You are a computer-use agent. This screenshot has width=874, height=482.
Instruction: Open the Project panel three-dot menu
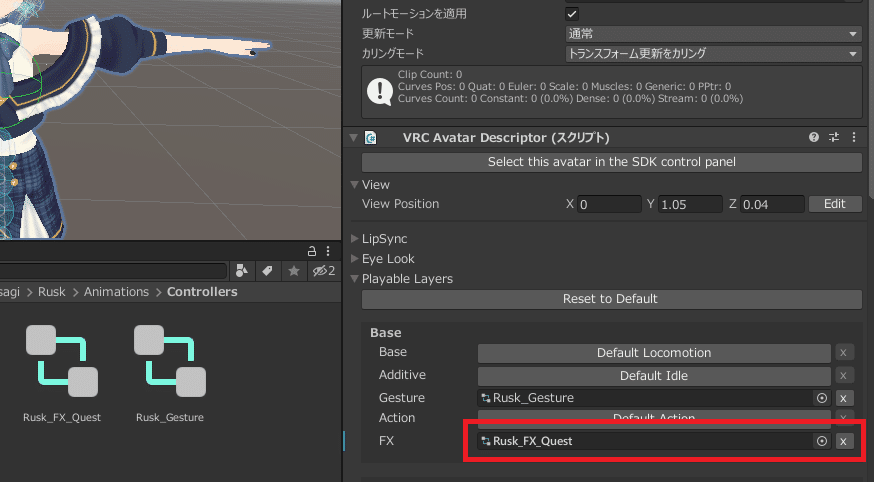tap(328, 251)
